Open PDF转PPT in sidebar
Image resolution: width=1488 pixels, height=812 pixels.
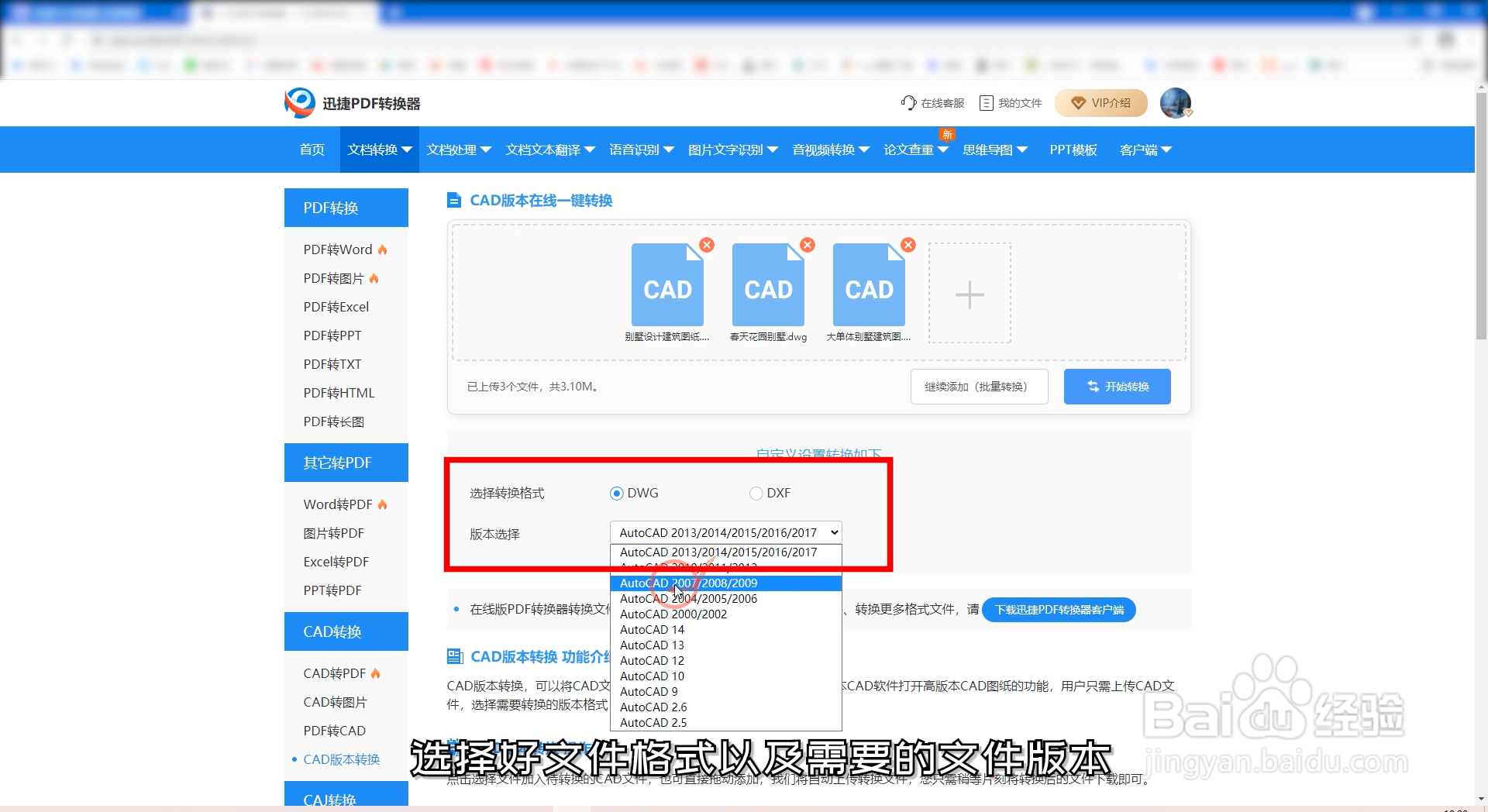click(x=332, y=335)
